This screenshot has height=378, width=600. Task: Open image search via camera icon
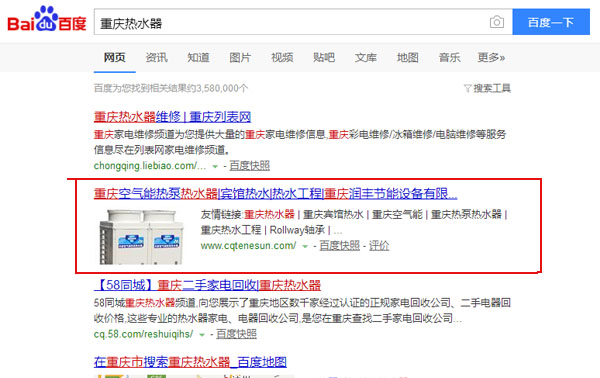pos(496,22)
